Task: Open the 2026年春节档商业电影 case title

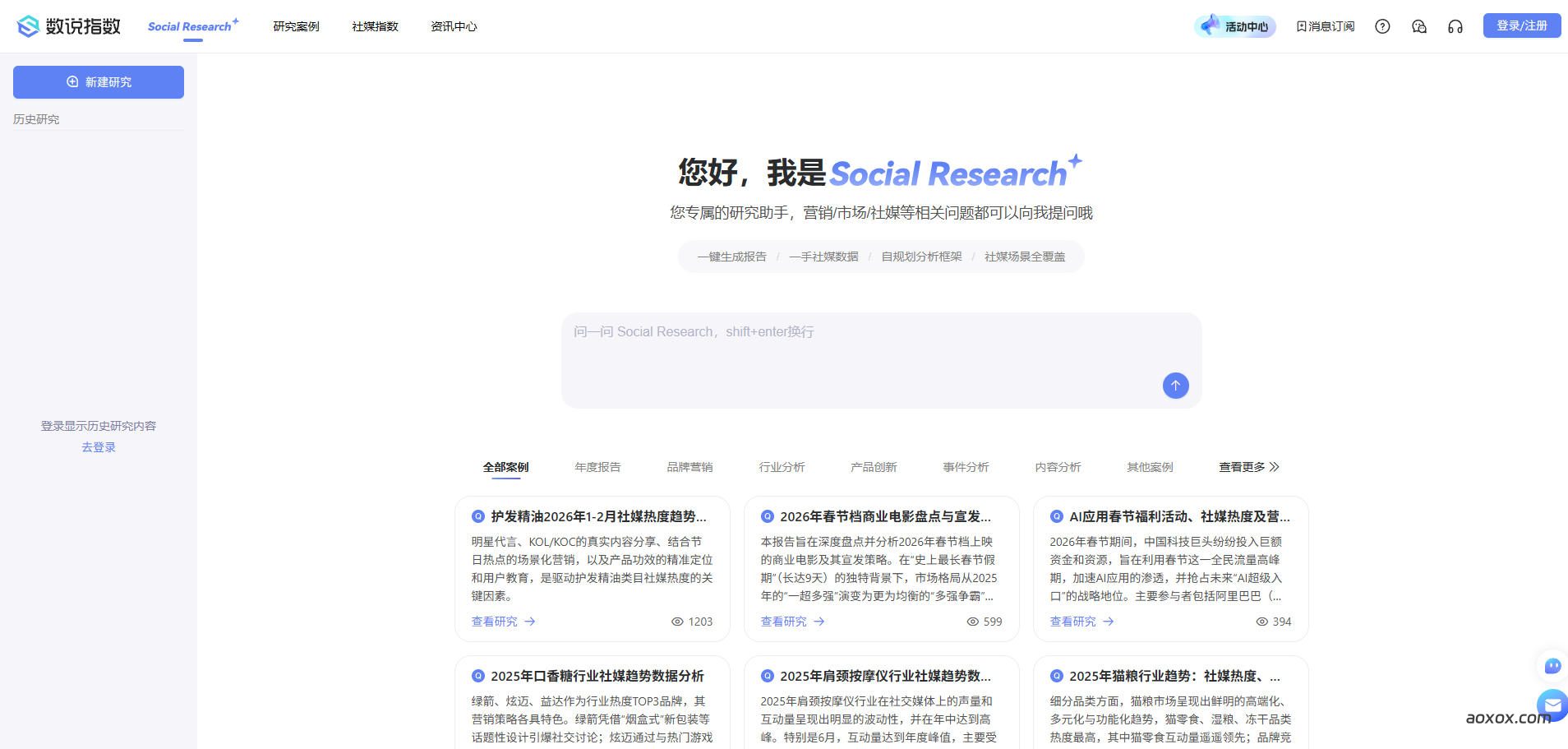Action: 885,516
